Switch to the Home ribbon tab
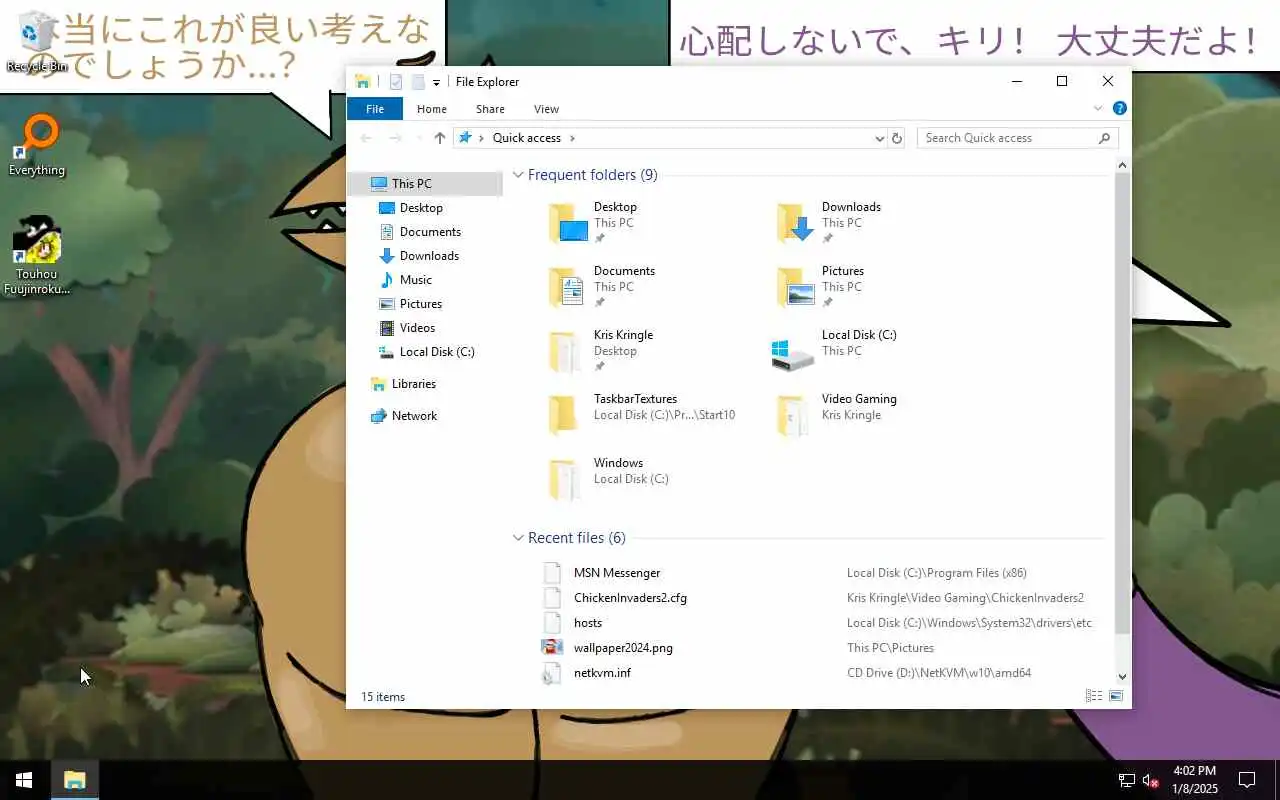1280x800 pixels. (x=432, y=109)
